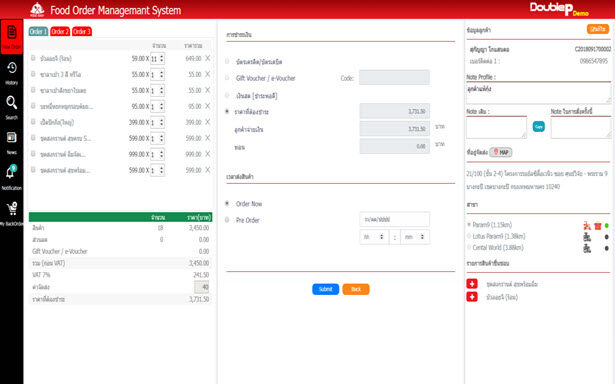
Task: Click the orange Back button
Action: tap(356, 289)
